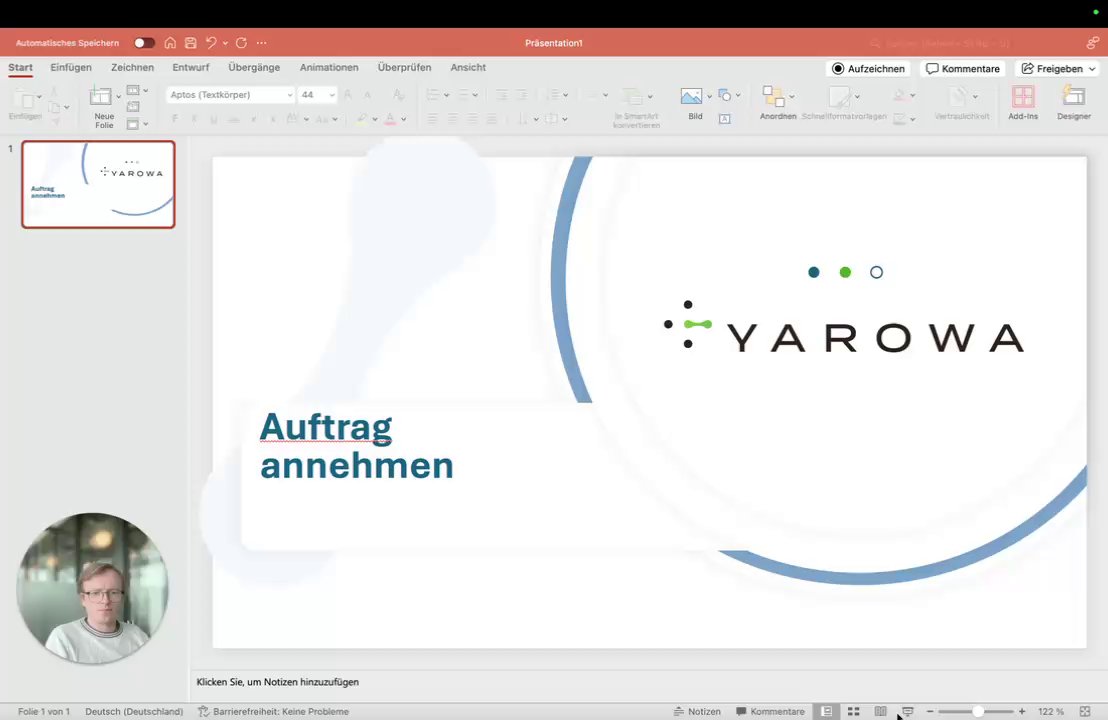Select slide 1 thumbnail

pyautogui.click(x=98, y=184)
